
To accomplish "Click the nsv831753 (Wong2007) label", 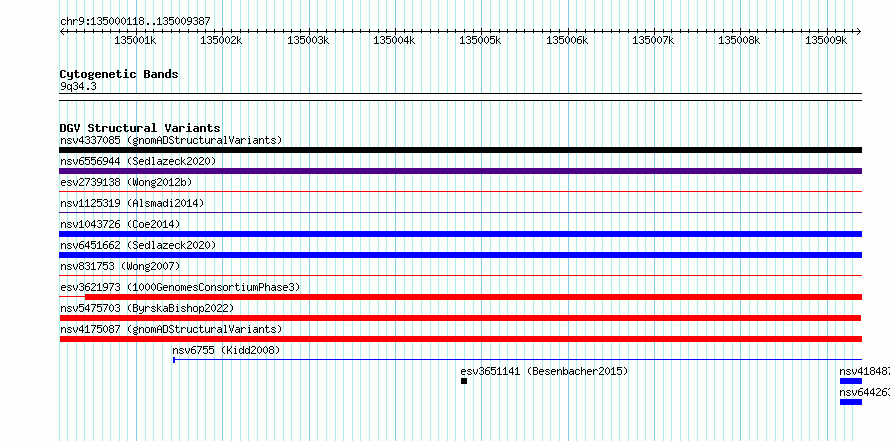I will click(120, 266).
